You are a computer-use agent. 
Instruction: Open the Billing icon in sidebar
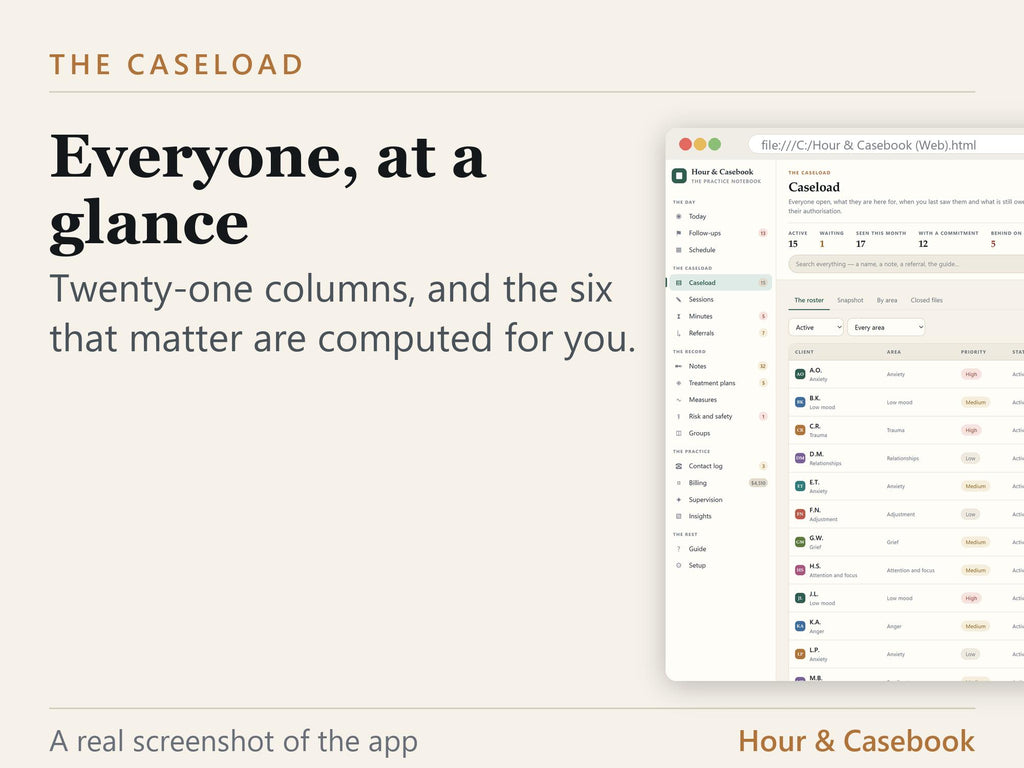click(x=679, y=483)
